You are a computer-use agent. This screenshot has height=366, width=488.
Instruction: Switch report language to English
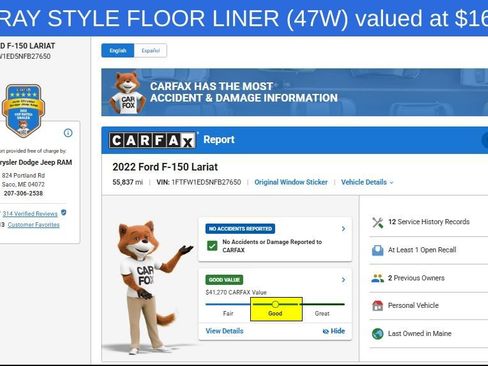118,51
